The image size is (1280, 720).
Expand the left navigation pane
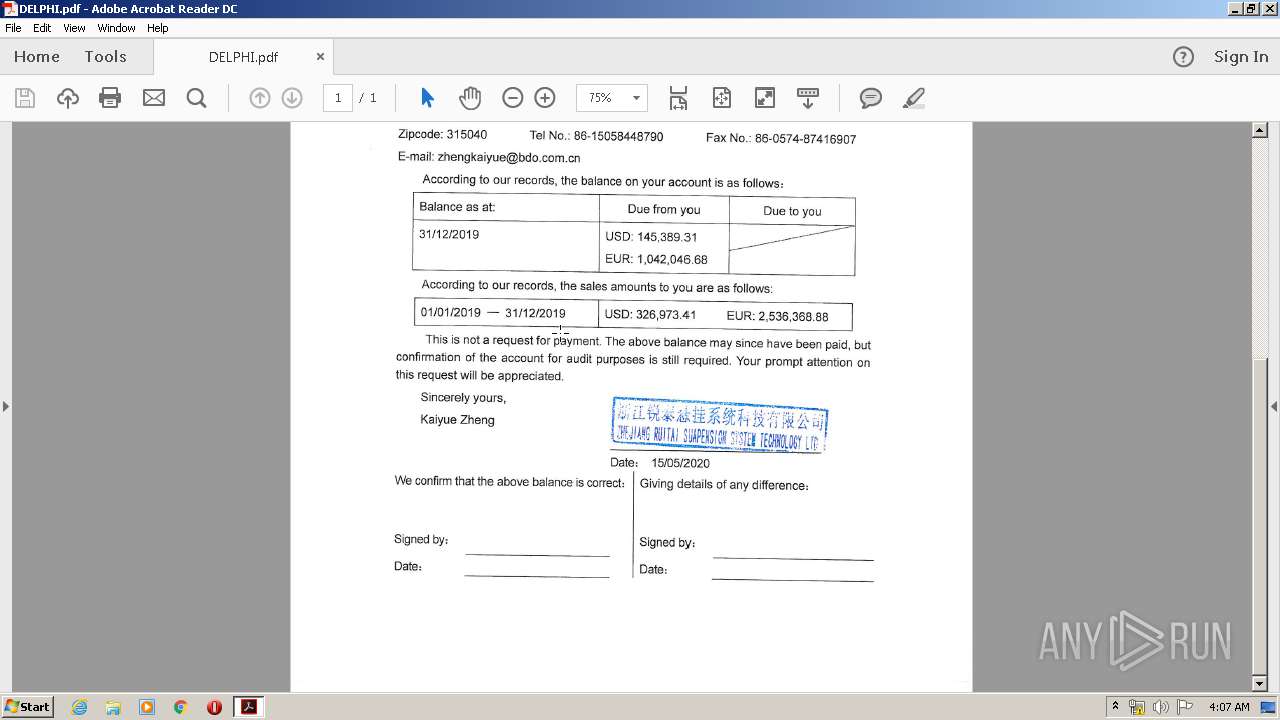tap(6, 406)
